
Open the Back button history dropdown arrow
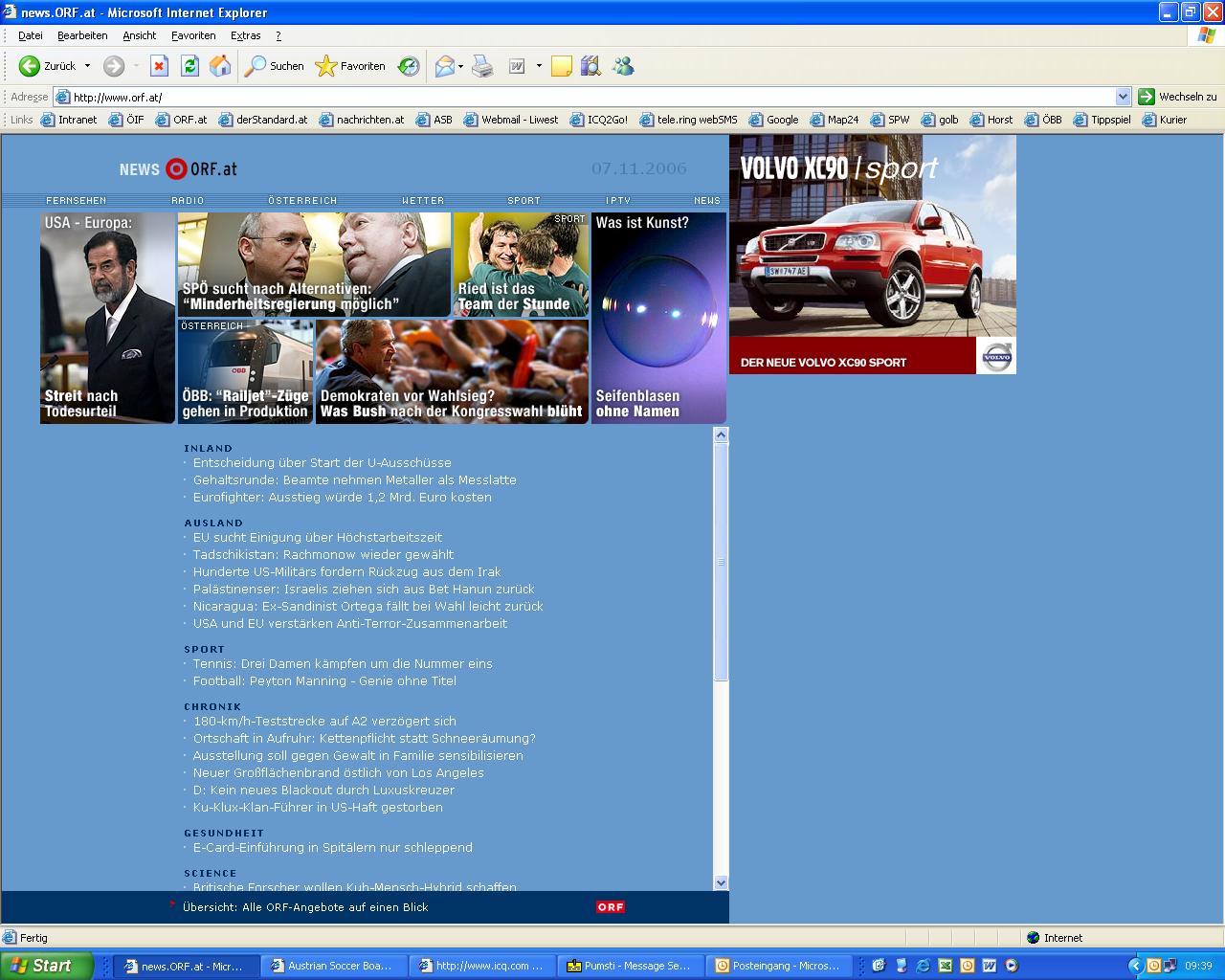87,66
